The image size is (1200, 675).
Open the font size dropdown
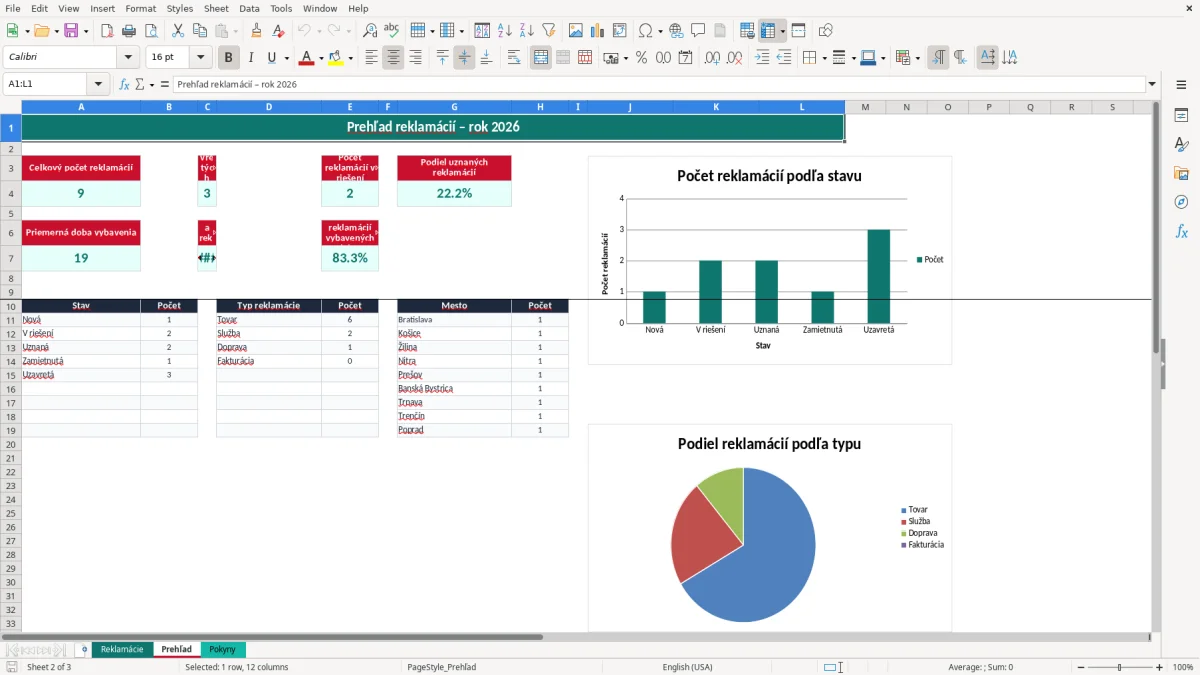click(x=200, y=58)
